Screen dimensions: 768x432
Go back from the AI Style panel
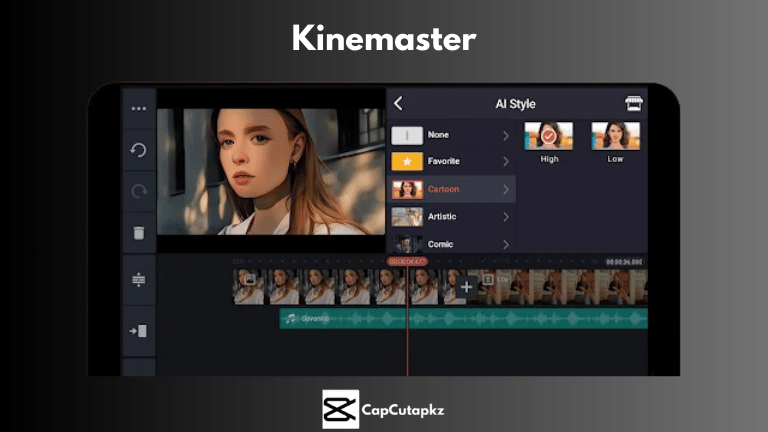(398, 103)
